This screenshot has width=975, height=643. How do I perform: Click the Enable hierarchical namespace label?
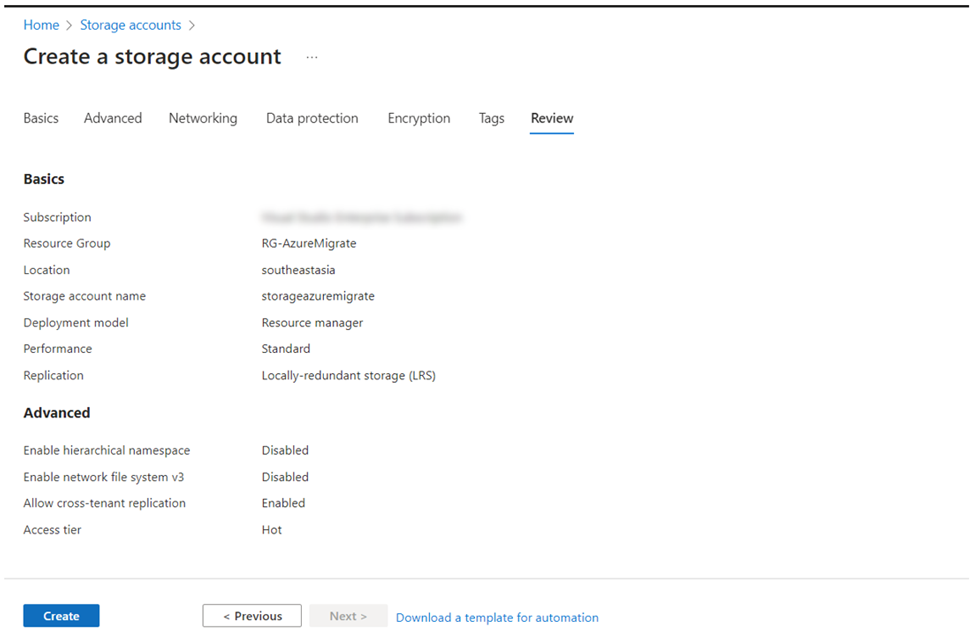(107, 450)
